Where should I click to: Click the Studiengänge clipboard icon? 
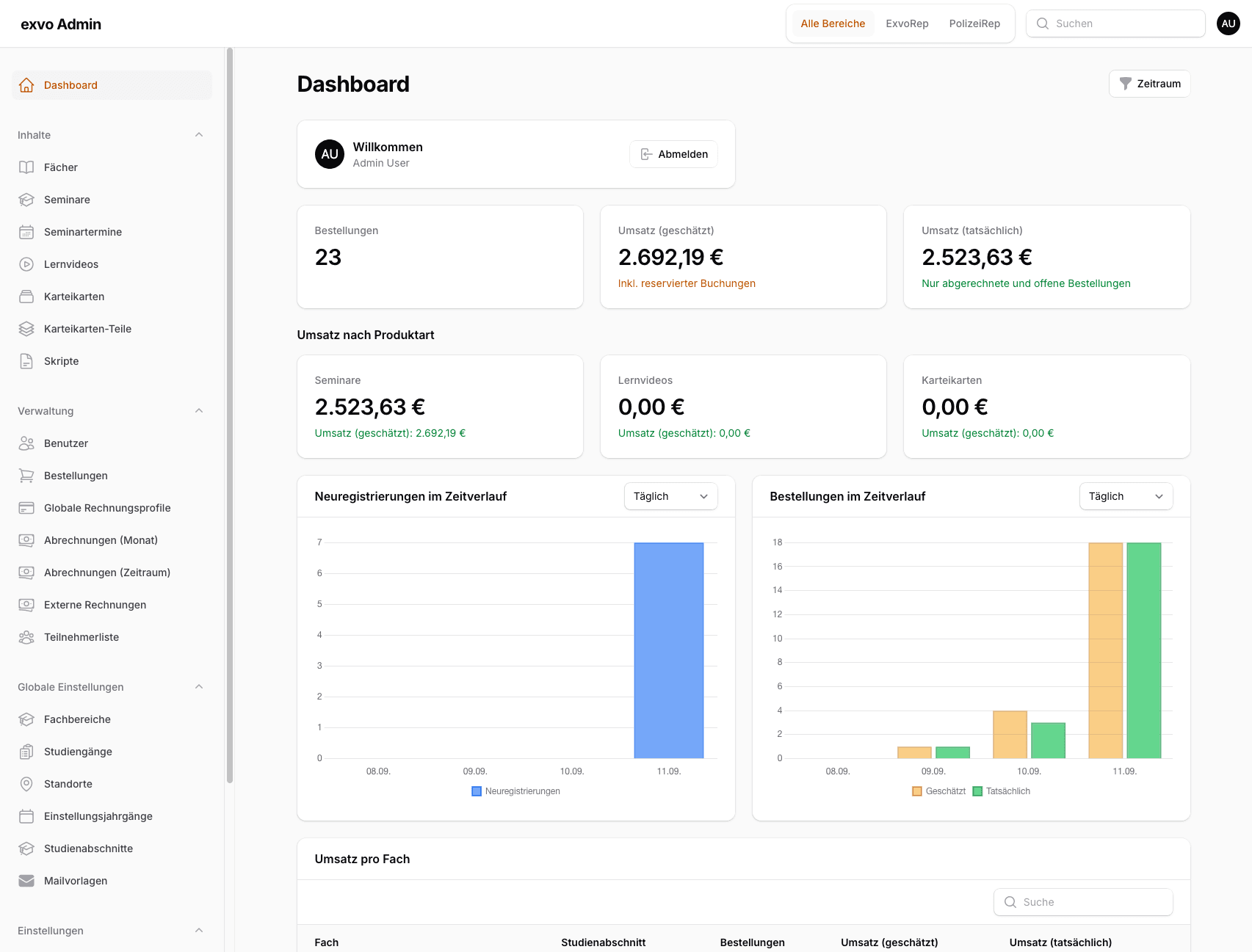click(x=26, y=752)
